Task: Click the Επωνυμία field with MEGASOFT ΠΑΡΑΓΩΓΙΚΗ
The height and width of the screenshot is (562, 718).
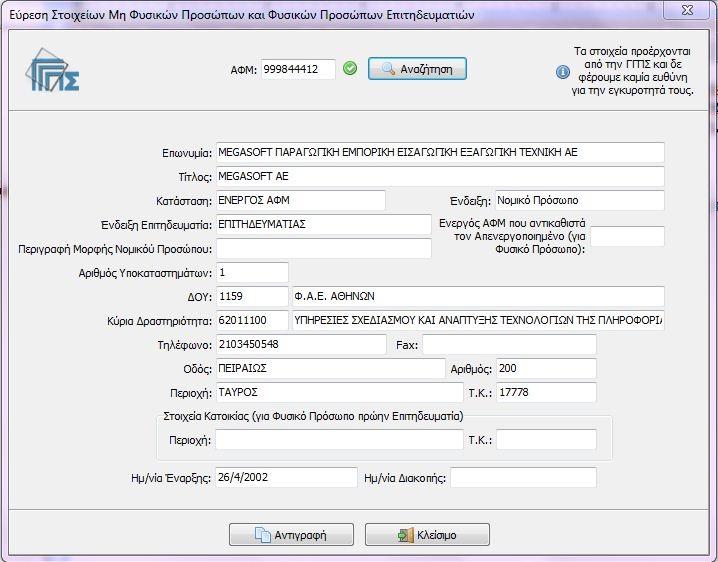Action: tap(440, 153)
